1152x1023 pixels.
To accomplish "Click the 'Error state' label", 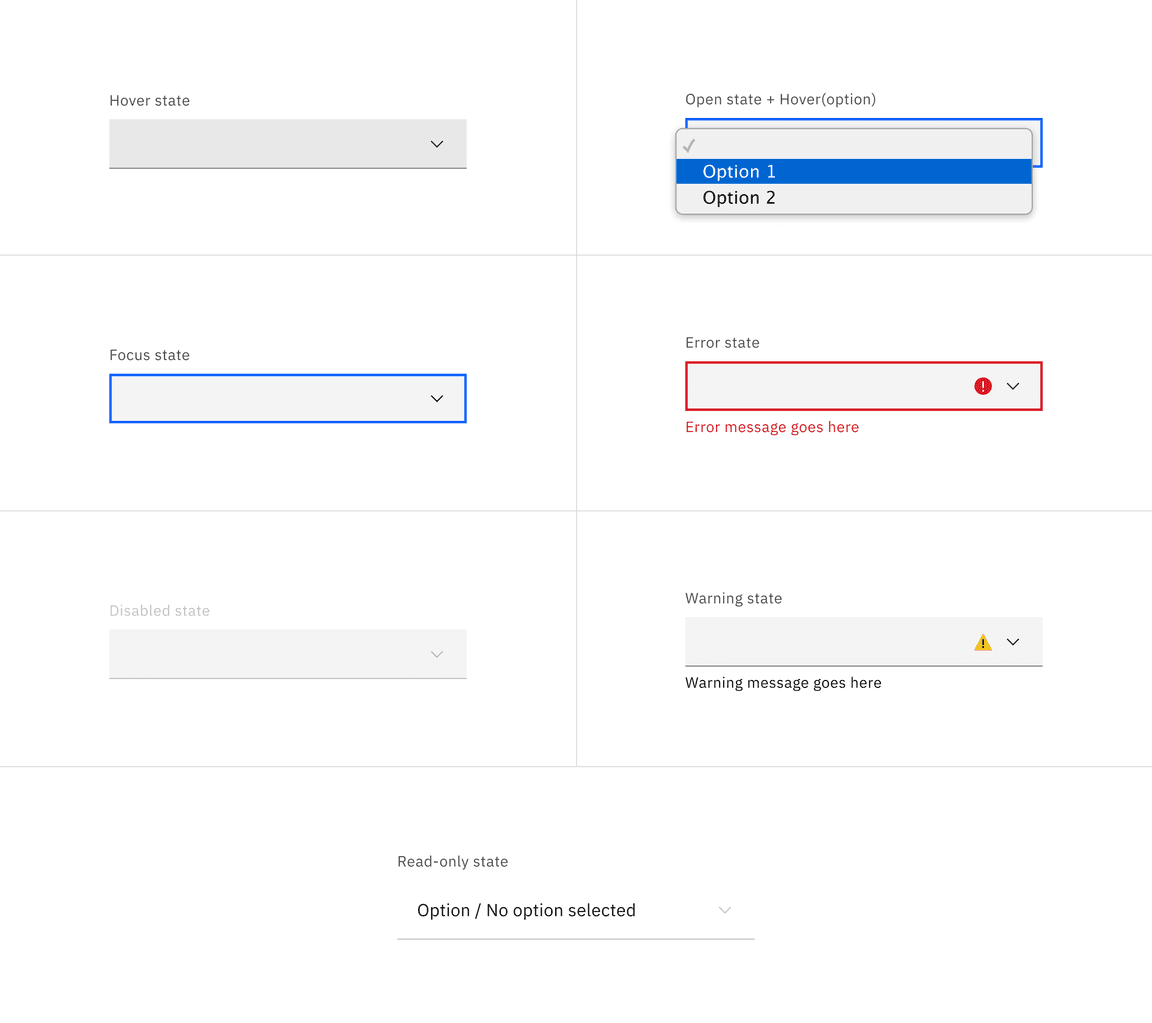I will tap(722, 342).
